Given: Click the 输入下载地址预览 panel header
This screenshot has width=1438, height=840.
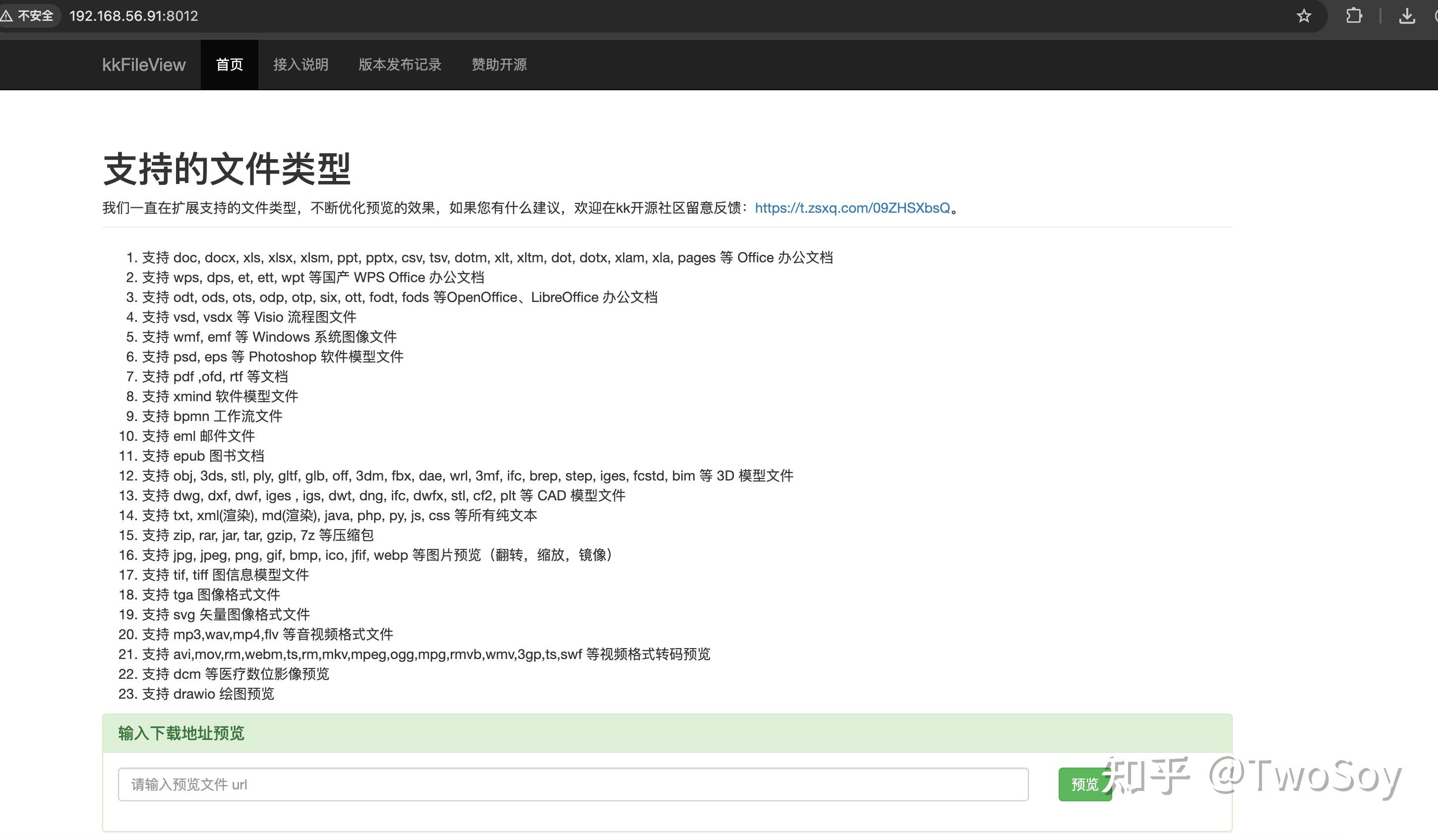Looking at the screenshot, I should 181,734.
